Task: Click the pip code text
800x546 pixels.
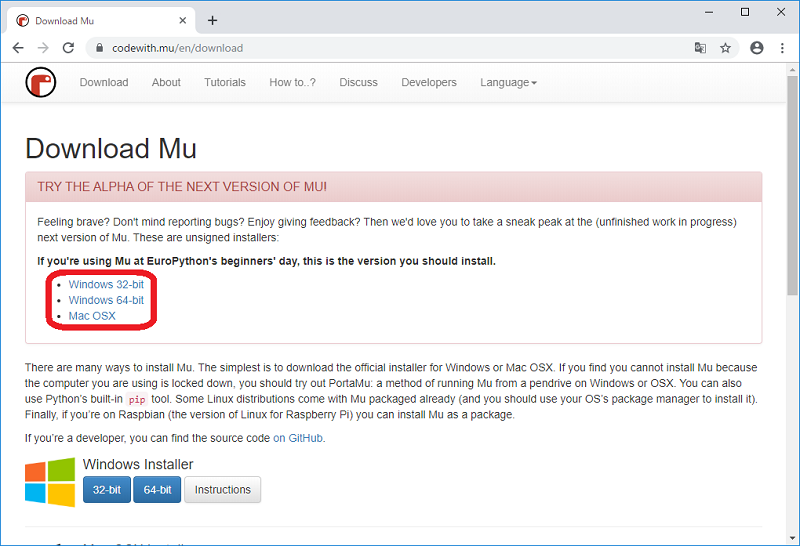Action: (137, 400)
